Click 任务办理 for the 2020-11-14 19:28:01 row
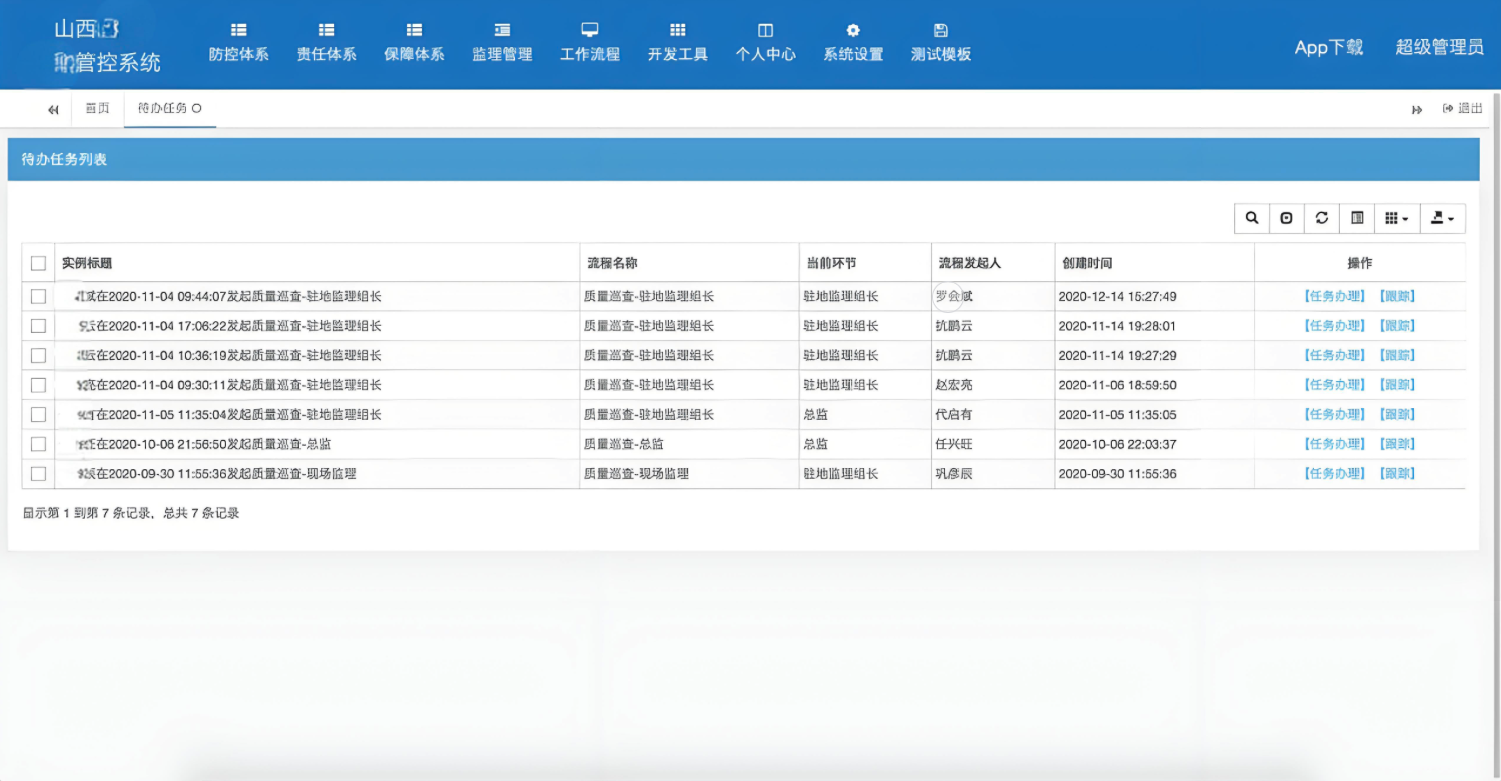Screen dimensions: 1501x781 1334,326
